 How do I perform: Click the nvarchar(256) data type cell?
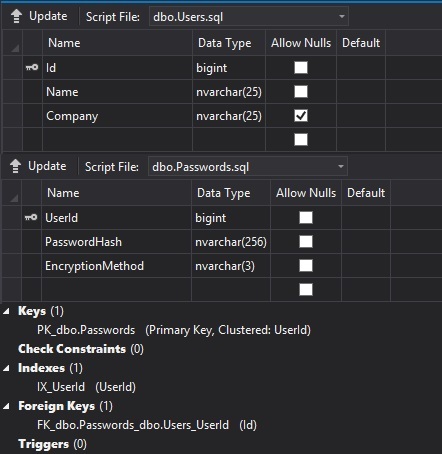point(231,242)
